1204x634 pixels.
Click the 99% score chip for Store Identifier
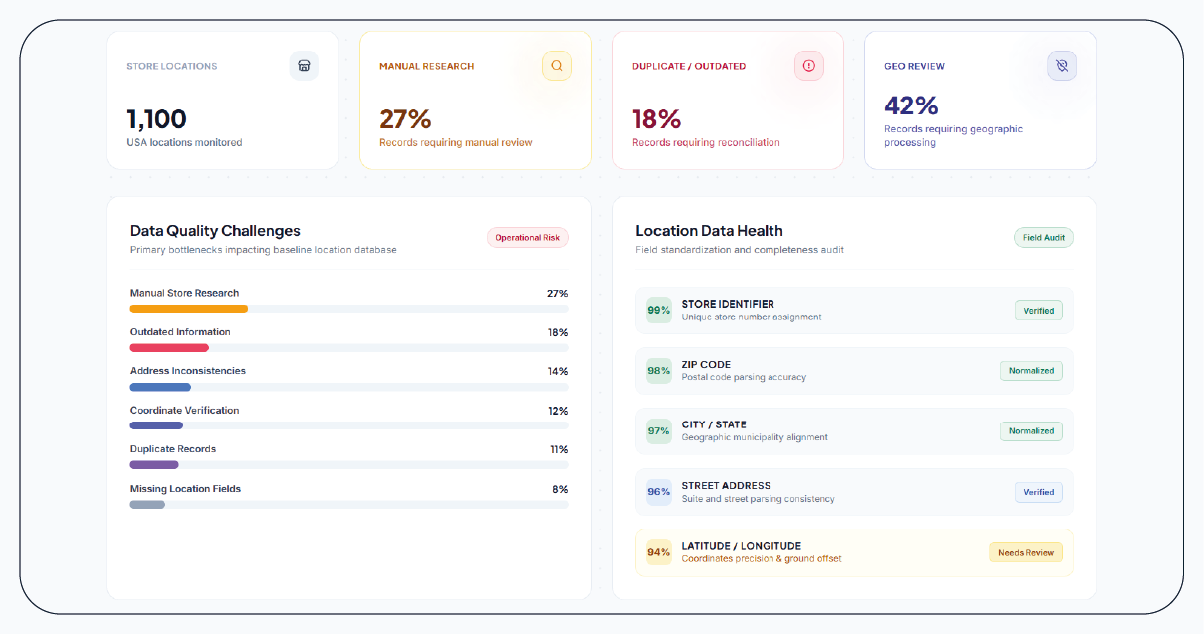tap(659, 310)
